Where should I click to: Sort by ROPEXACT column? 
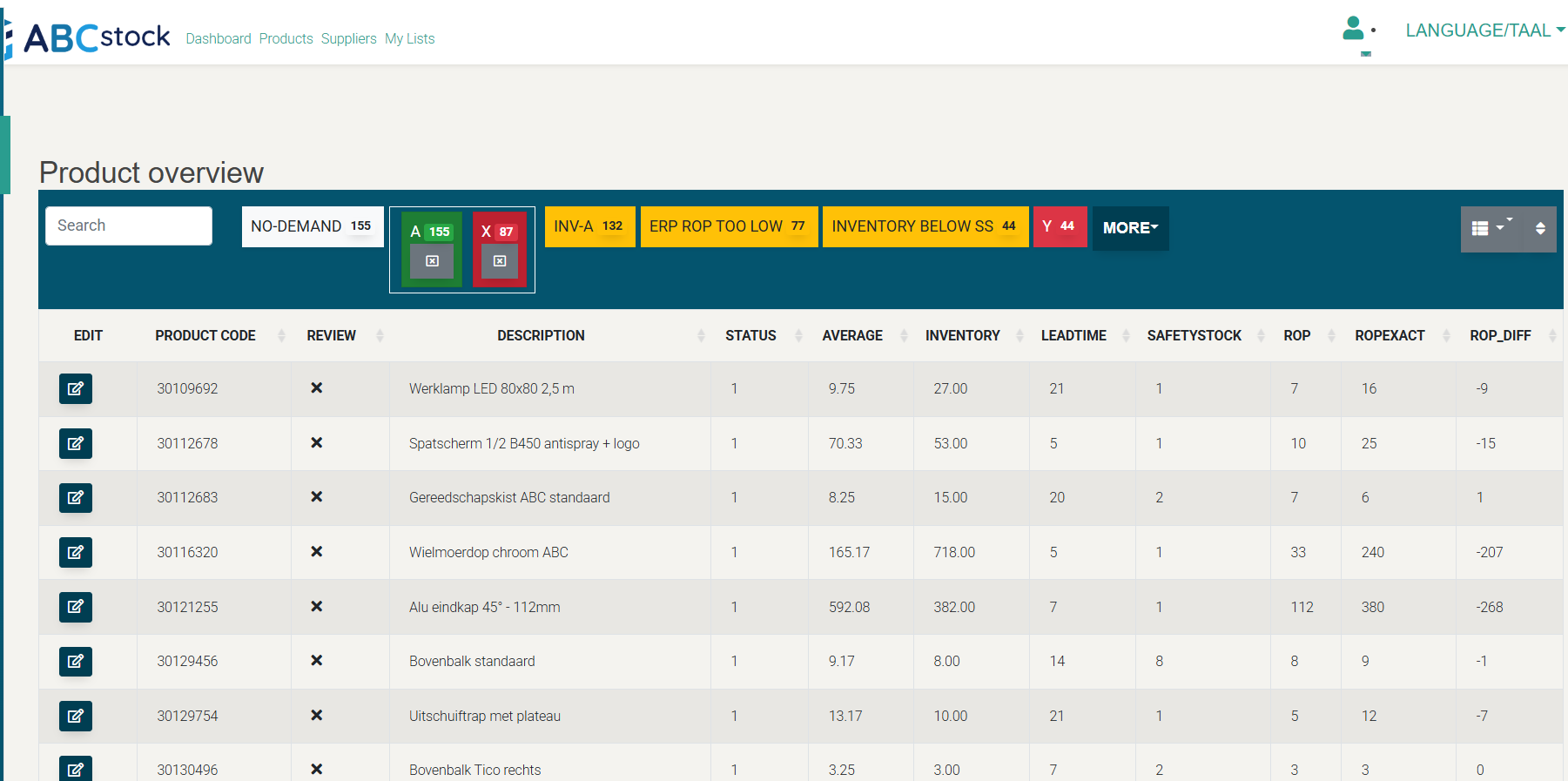point(1398,335)
